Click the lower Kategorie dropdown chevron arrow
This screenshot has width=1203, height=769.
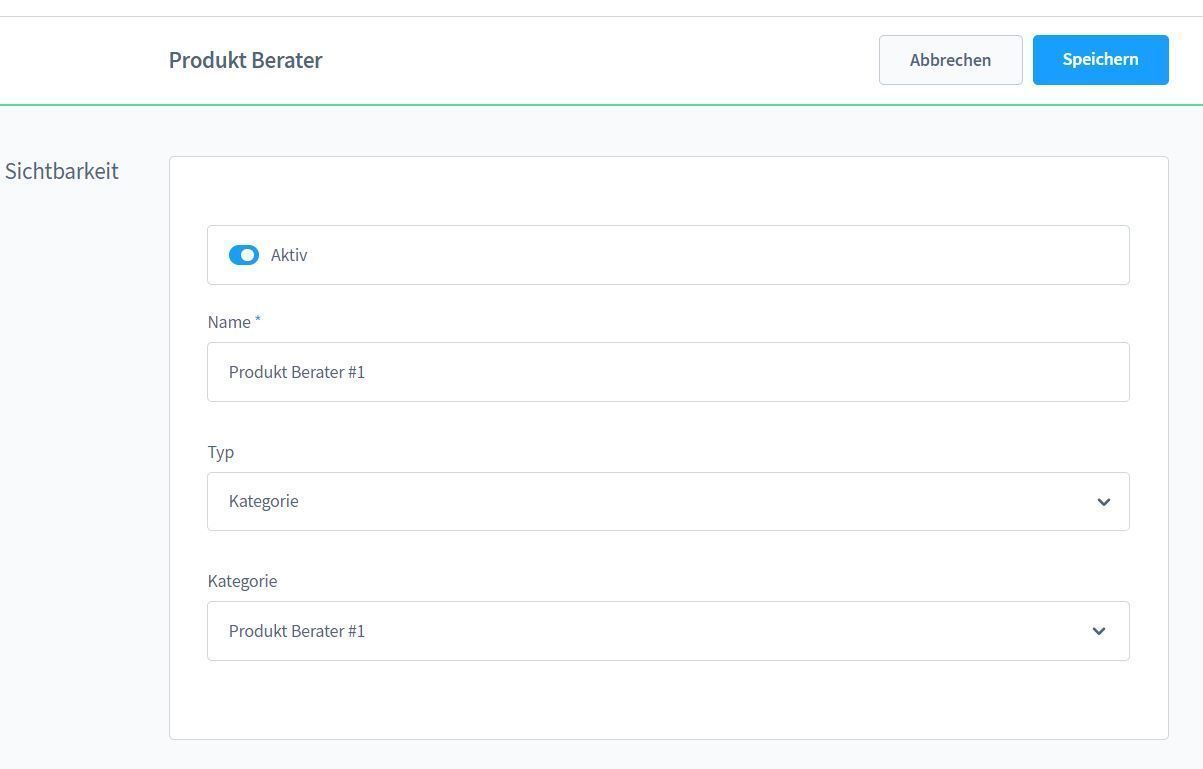click(1099, 631)
